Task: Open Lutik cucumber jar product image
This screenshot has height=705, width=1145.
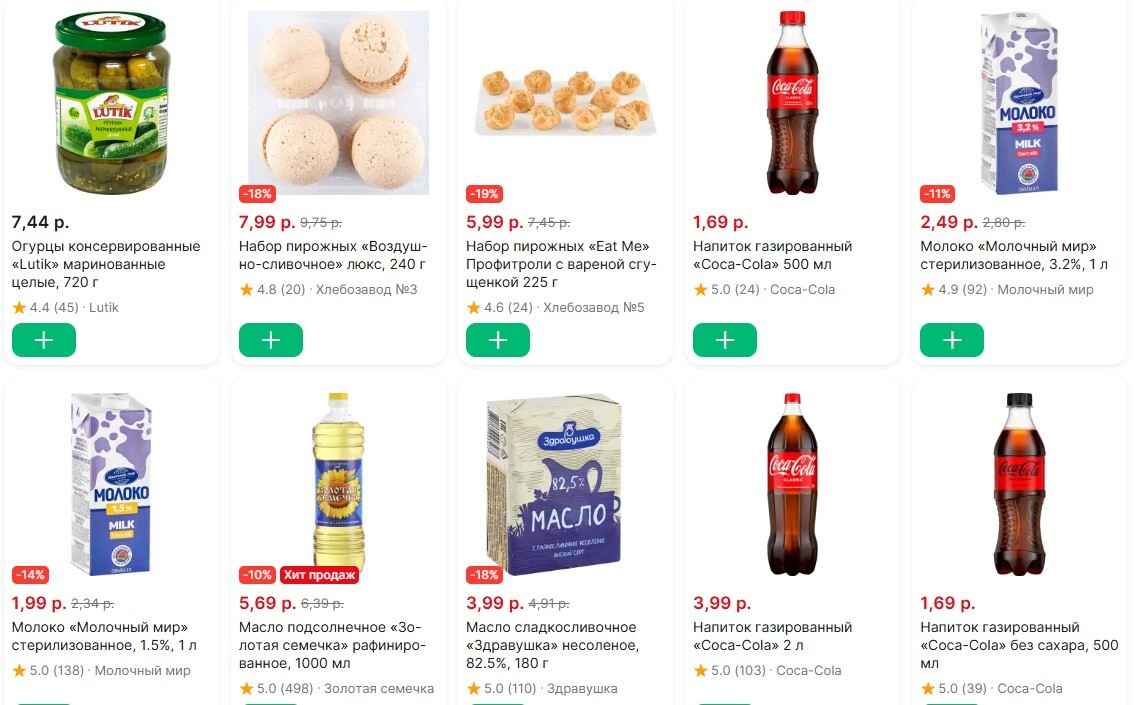Action: (x=111, y=103)
